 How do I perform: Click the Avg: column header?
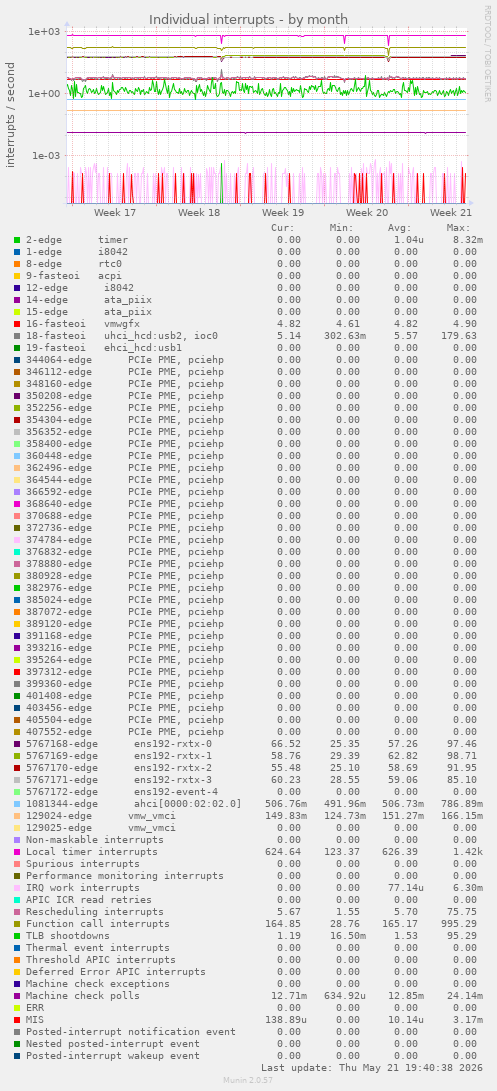(x=400, y=228)
